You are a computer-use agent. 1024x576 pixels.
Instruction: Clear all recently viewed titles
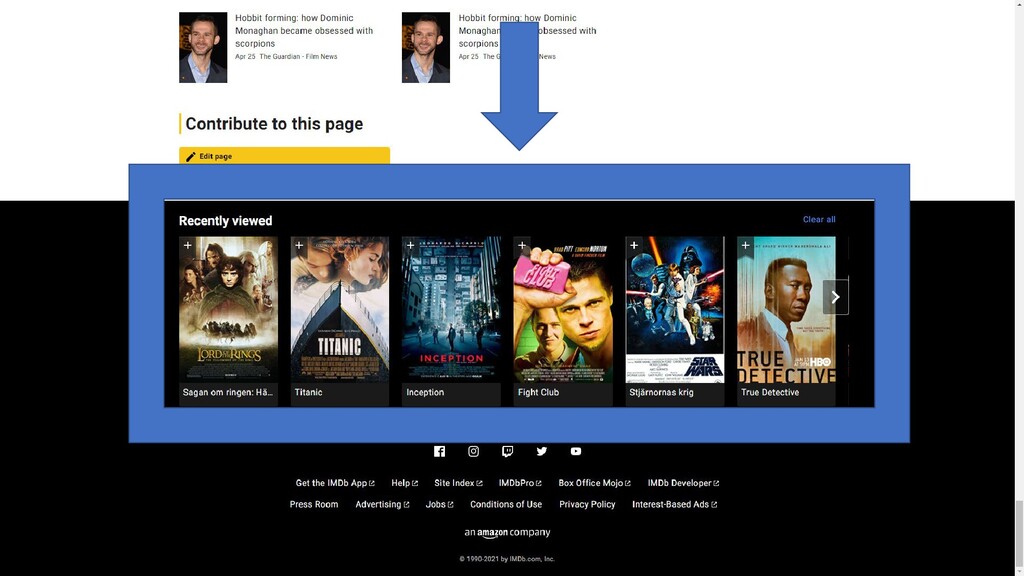click(819, 219)
